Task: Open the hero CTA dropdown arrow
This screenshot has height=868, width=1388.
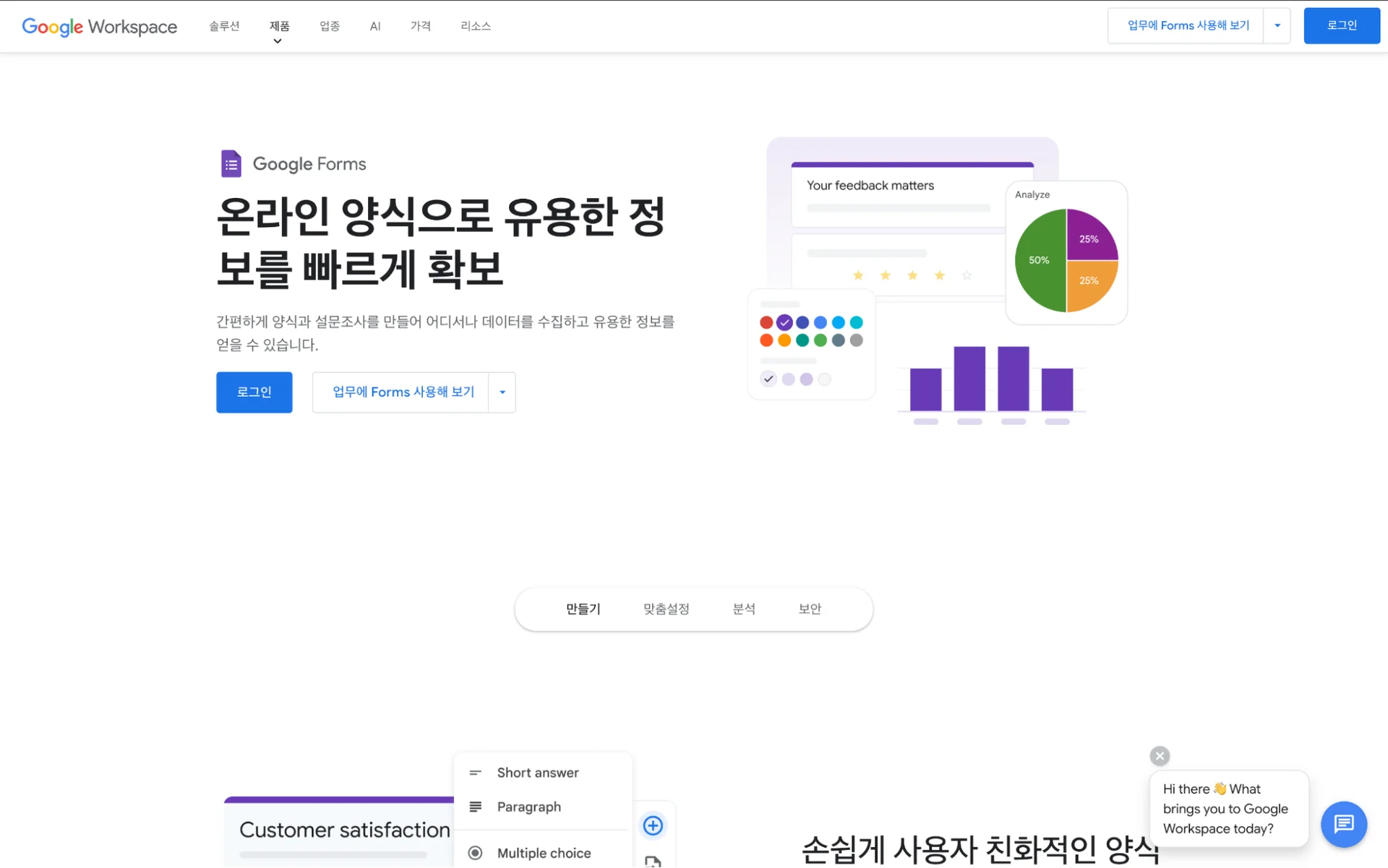Action: point(502,392)
